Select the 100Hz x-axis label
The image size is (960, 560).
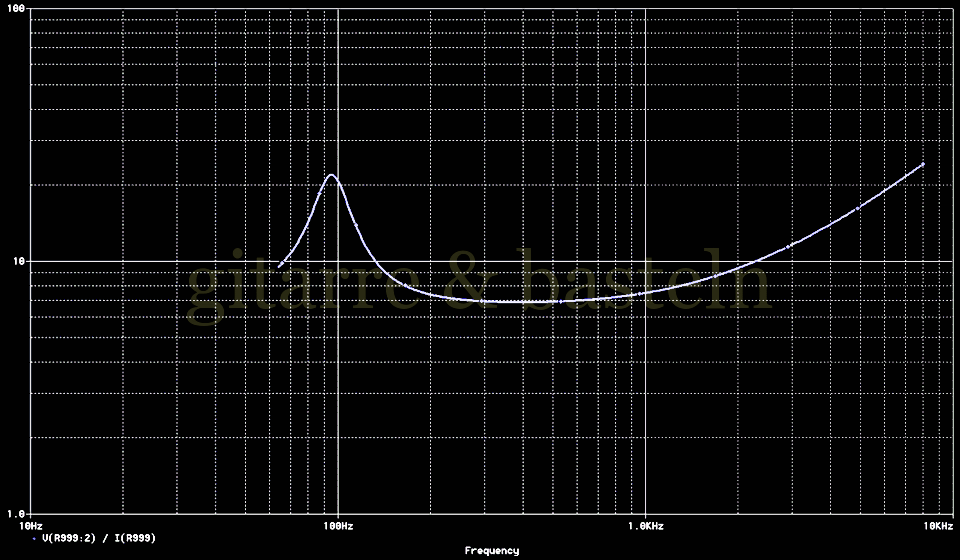click(x=338, y=524)
